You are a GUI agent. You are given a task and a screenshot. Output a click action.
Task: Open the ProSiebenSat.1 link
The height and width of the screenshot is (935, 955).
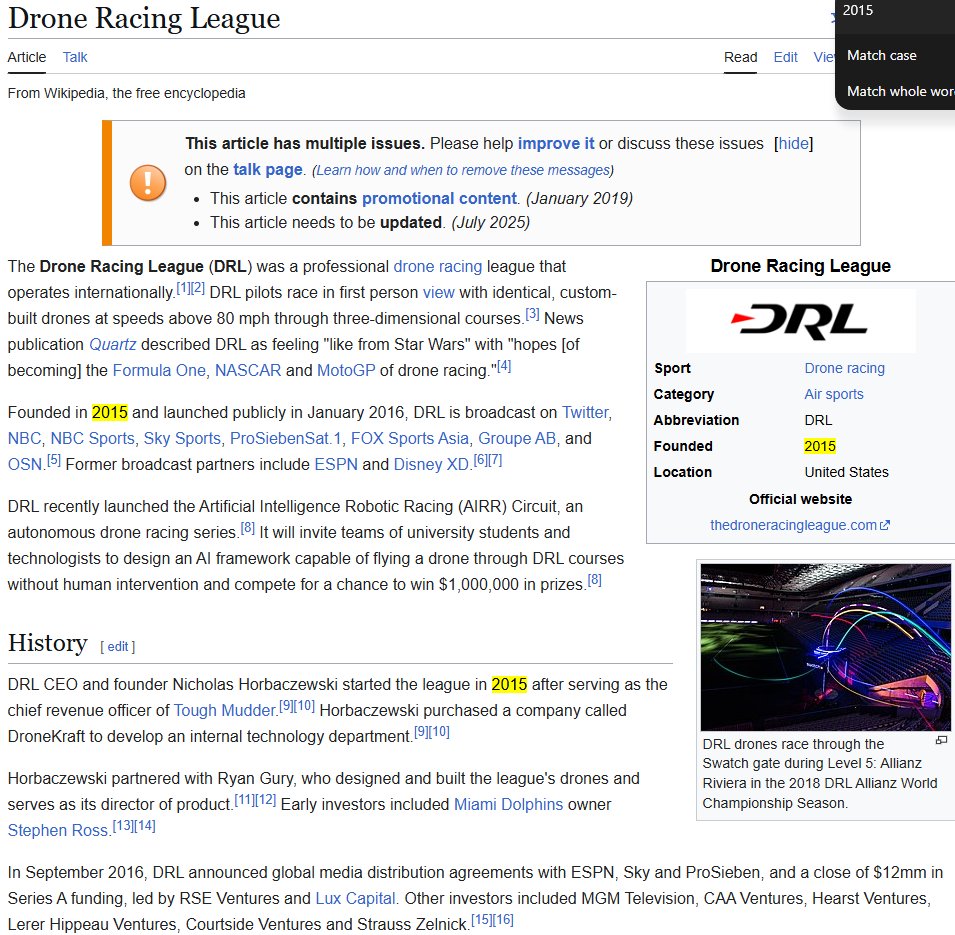click(286, 439)
